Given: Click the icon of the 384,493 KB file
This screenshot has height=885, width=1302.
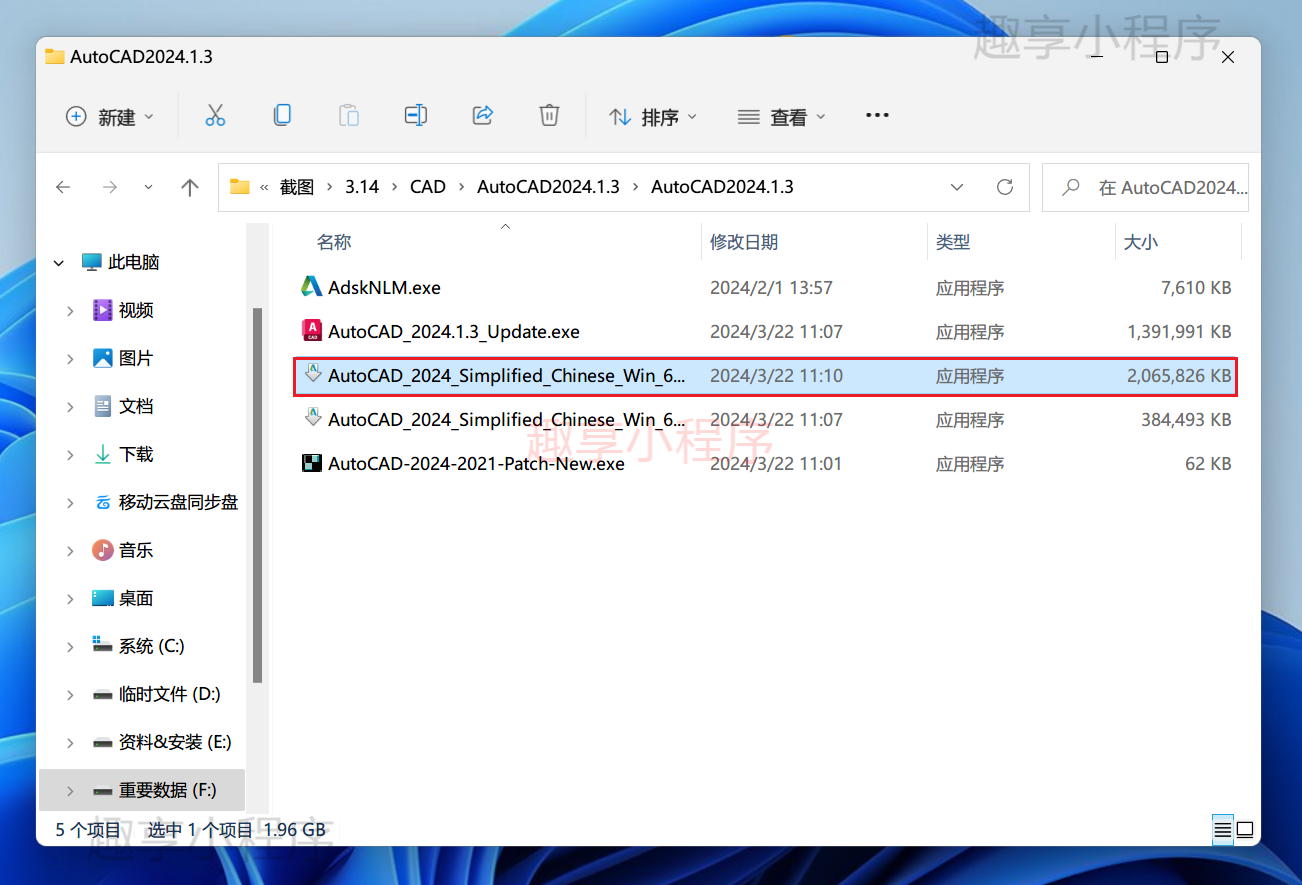Looking at the screenshot, I should pos(313,418).
